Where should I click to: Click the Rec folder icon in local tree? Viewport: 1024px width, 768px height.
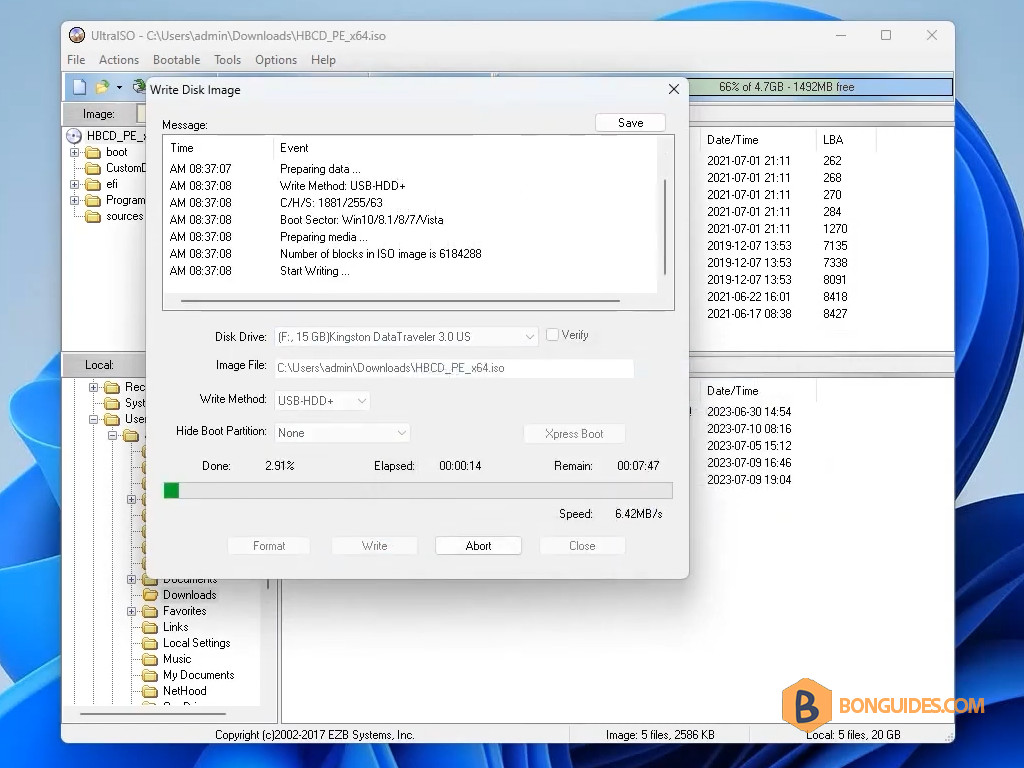tap(112, 387)
